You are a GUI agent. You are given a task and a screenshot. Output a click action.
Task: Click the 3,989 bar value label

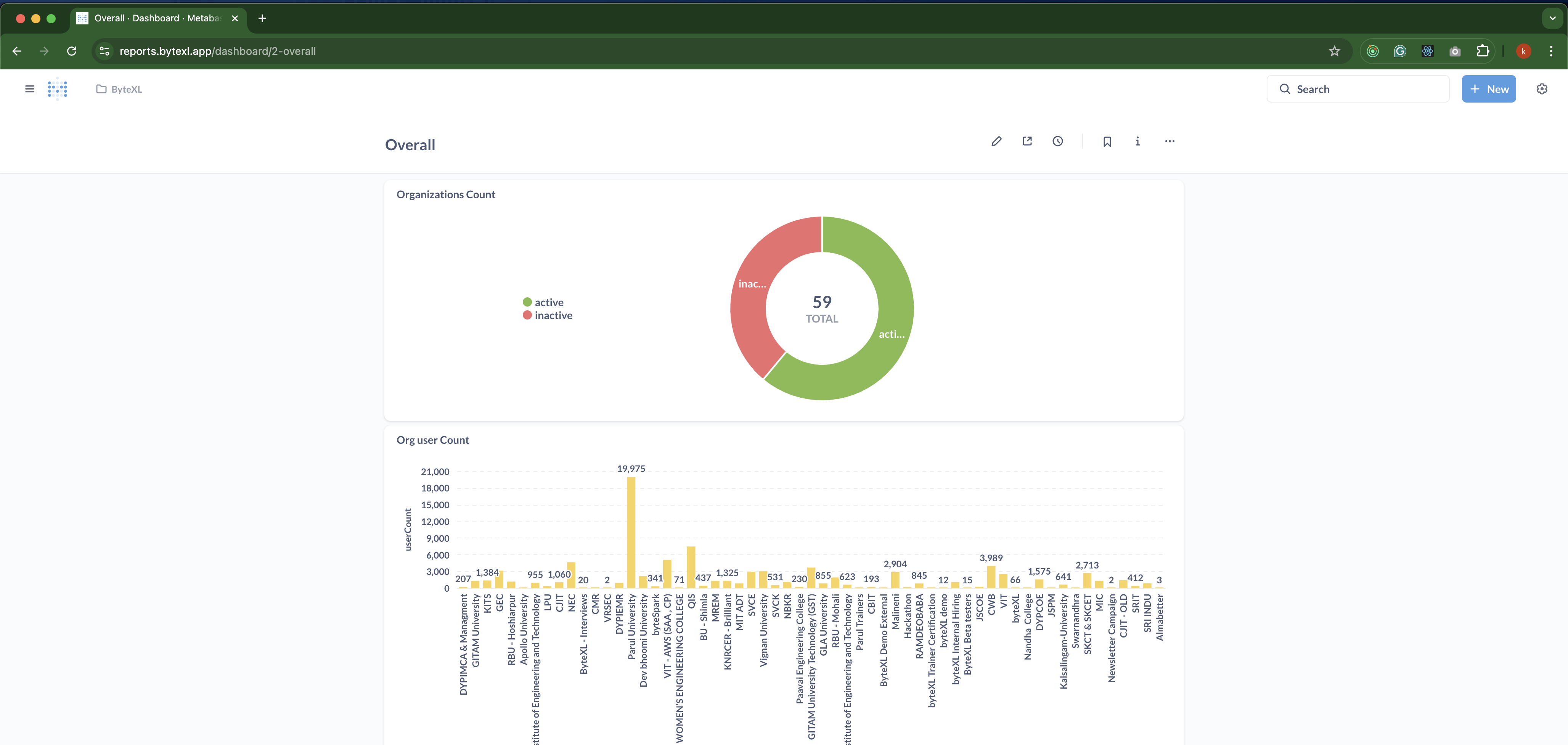coord(991,558)
